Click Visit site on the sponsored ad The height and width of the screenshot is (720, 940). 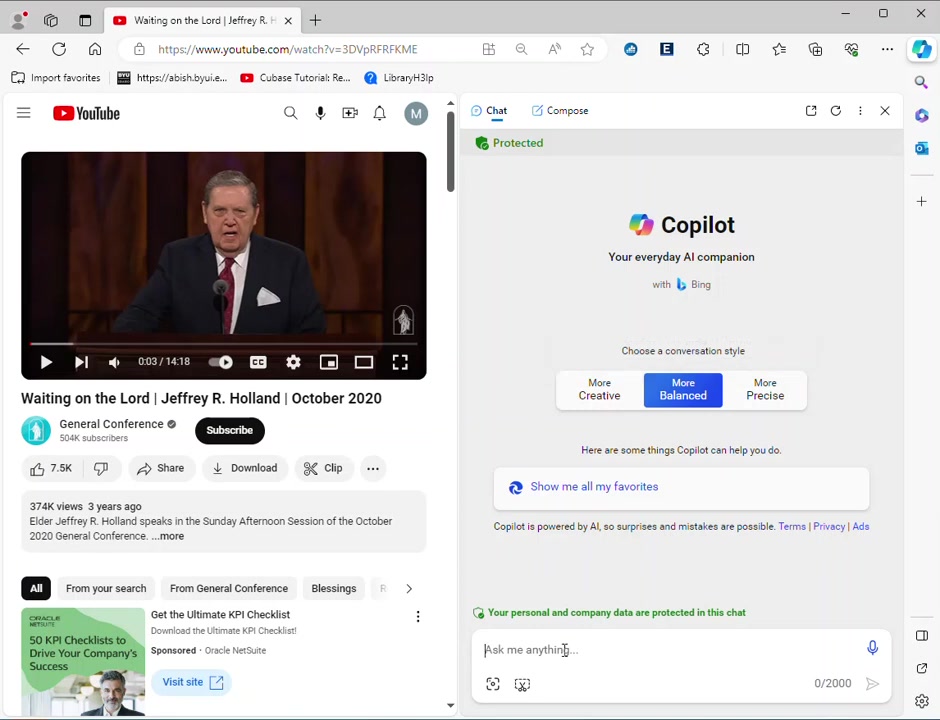click(193, 681)
